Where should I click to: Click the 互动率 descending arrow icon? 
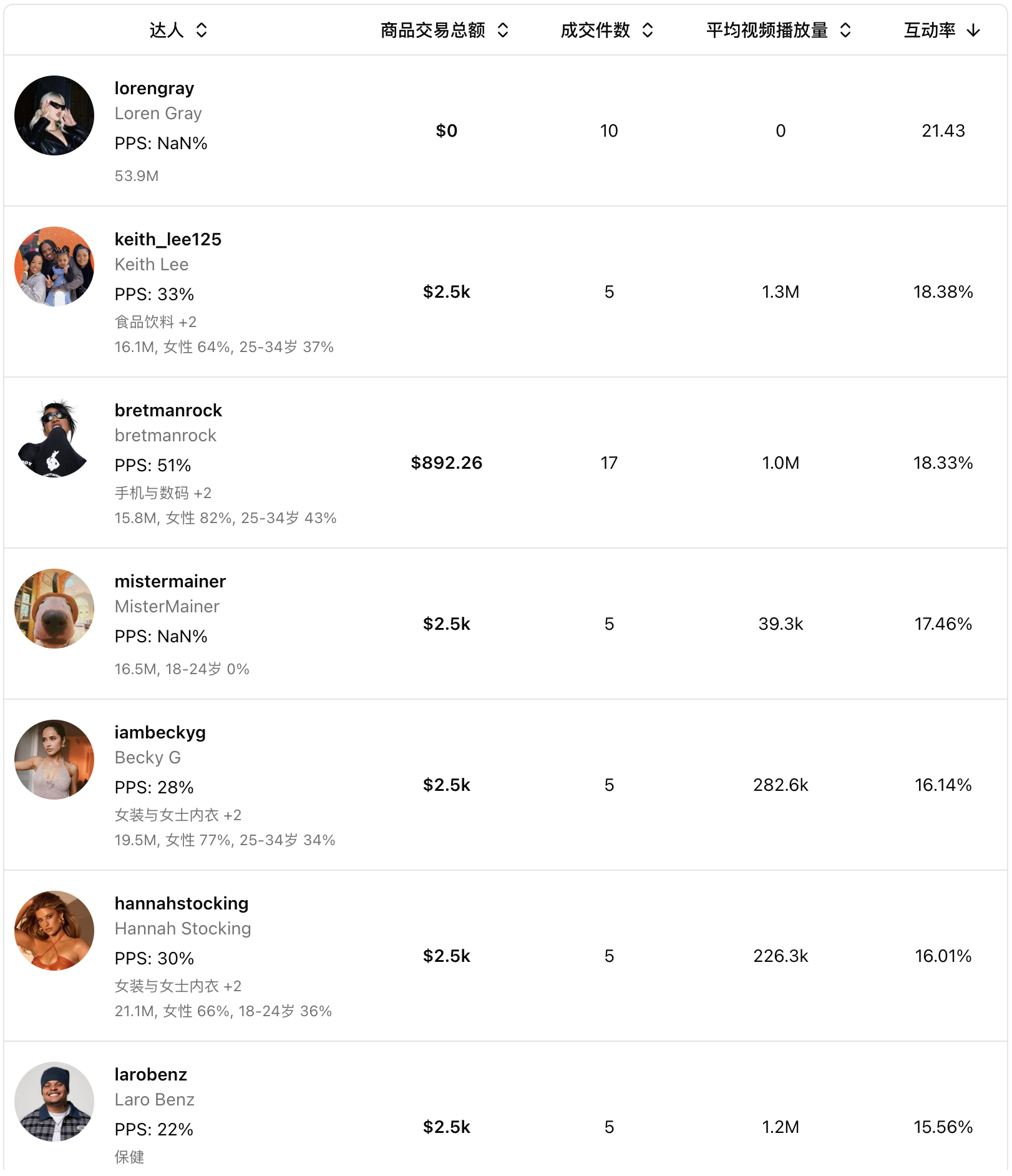[x=973, y=30]
